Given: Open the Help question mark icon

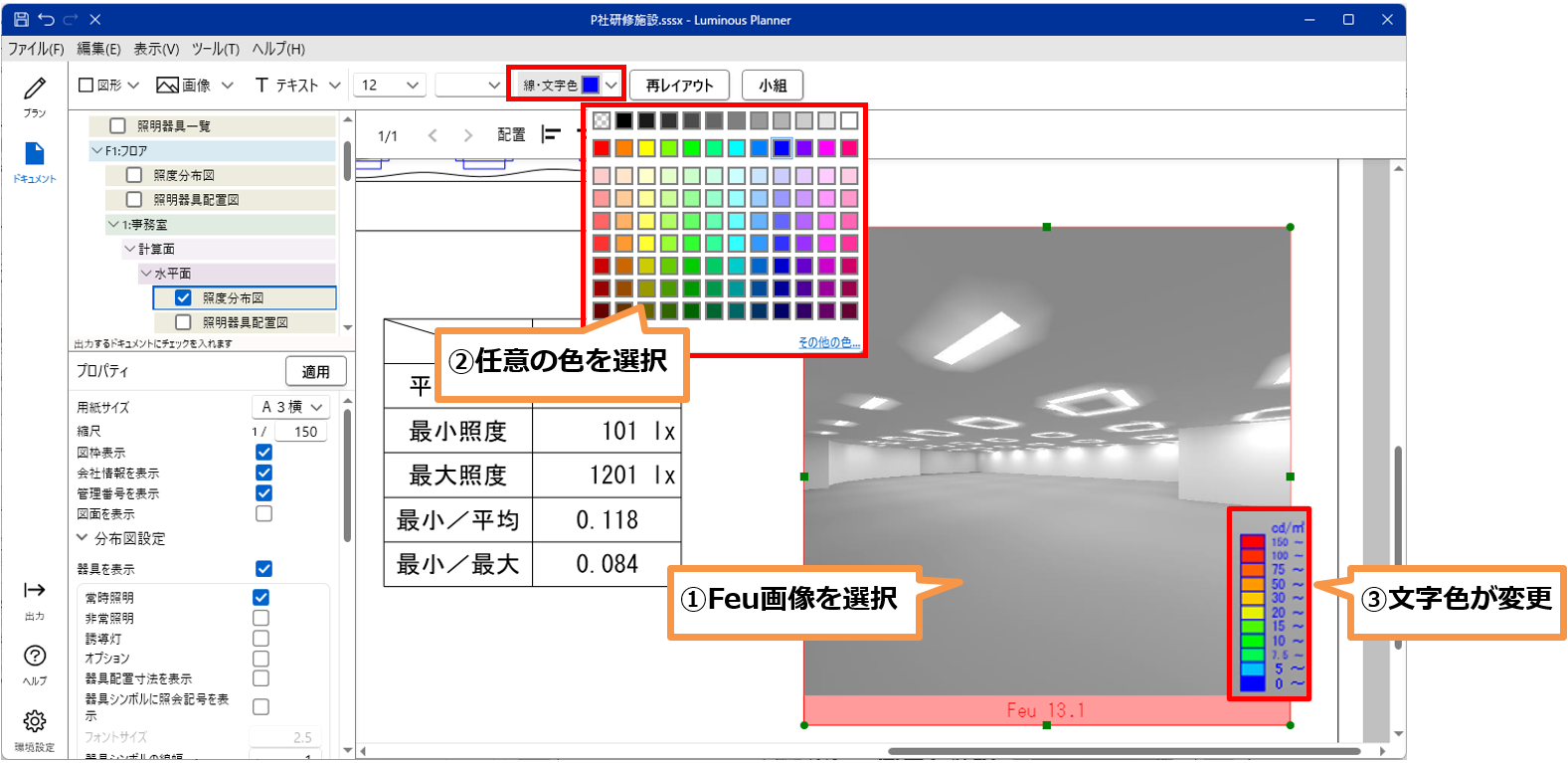Looking at the screenshot, I should (35, 657).
